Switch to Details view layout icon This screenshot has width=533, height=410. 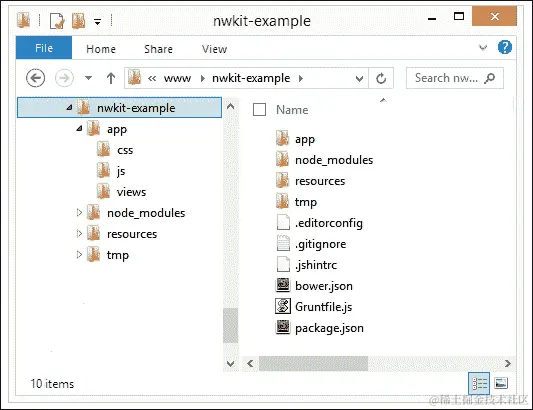pos(479,383)
